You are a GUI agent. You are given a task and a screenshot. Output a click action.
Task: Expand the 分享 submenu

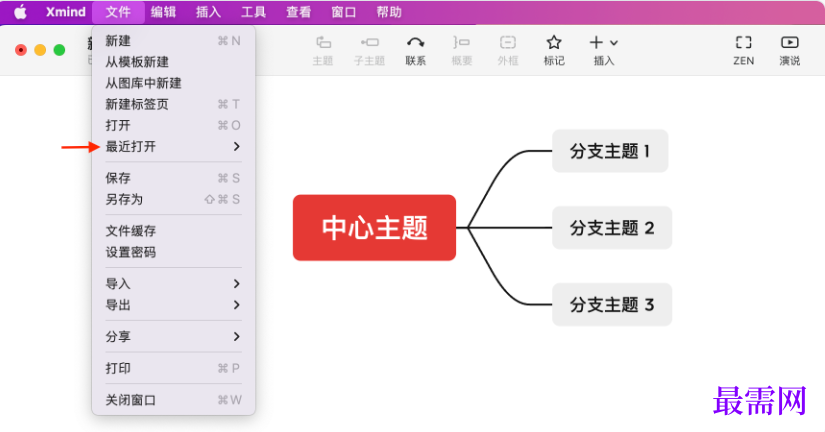(173, 336)
